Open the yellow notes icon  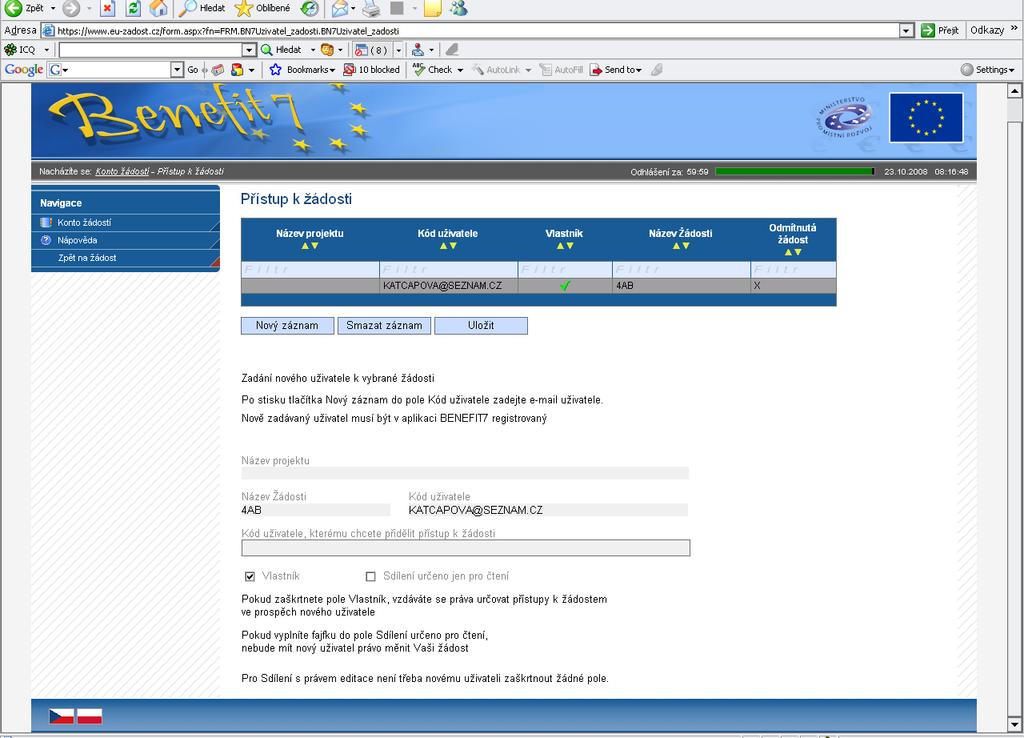click(x=432, y=8)
